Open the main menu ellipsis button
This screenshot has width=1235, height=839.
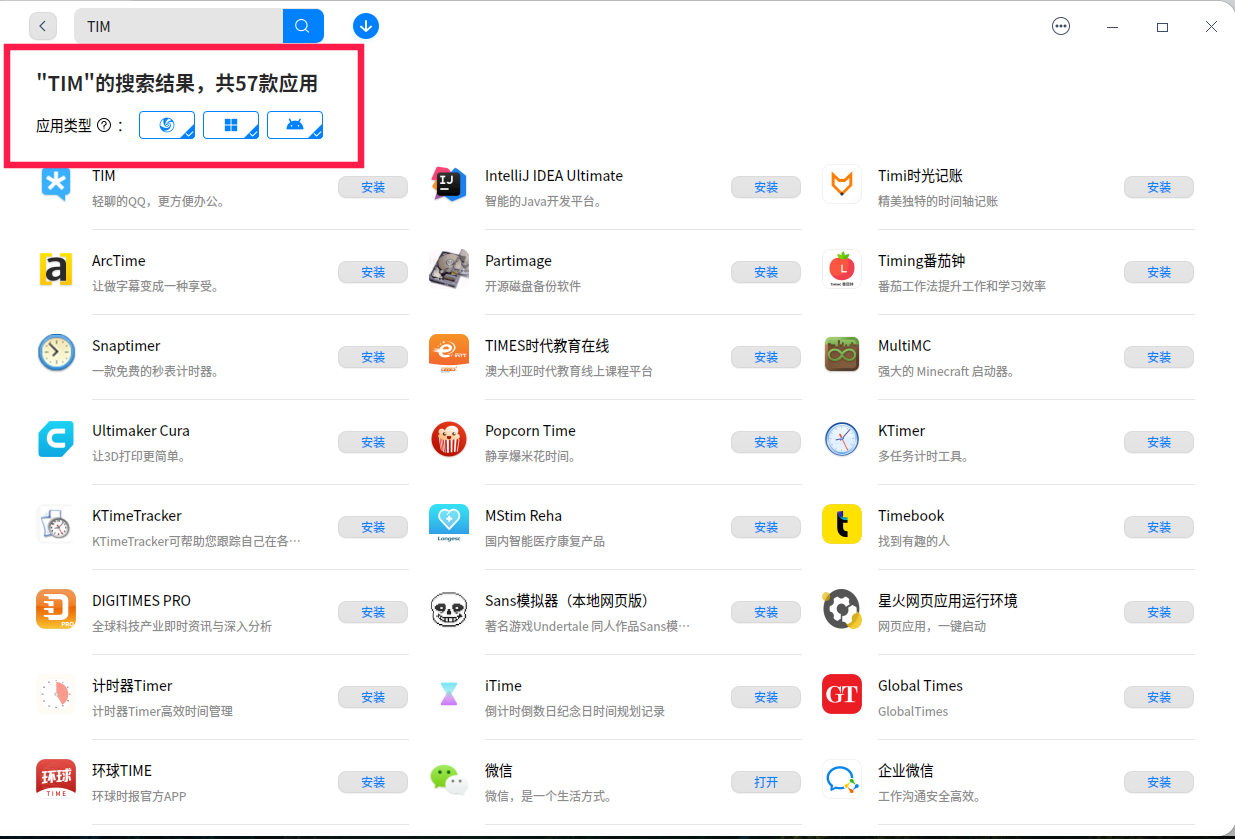click(x=1061, y=27)
